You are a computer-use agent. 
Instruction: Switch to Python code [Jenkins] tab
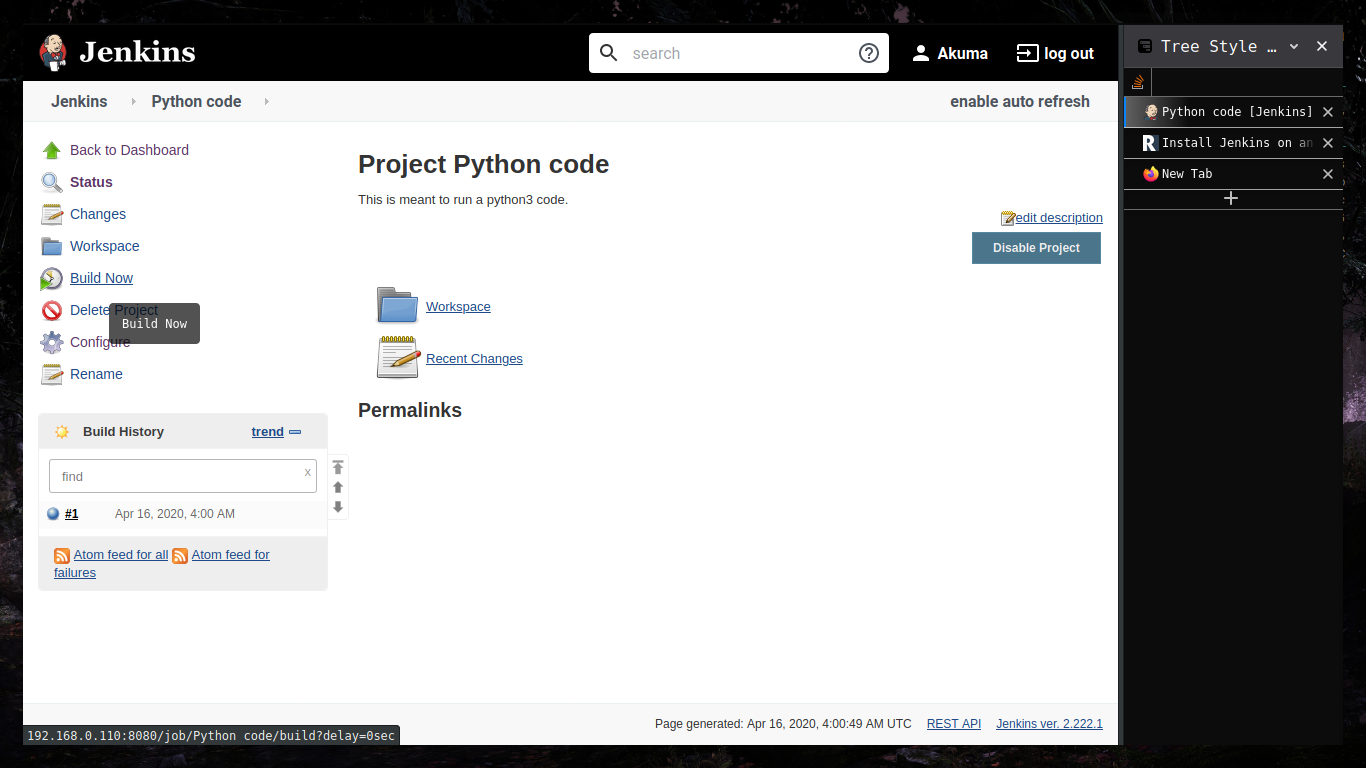[1233, 112]
